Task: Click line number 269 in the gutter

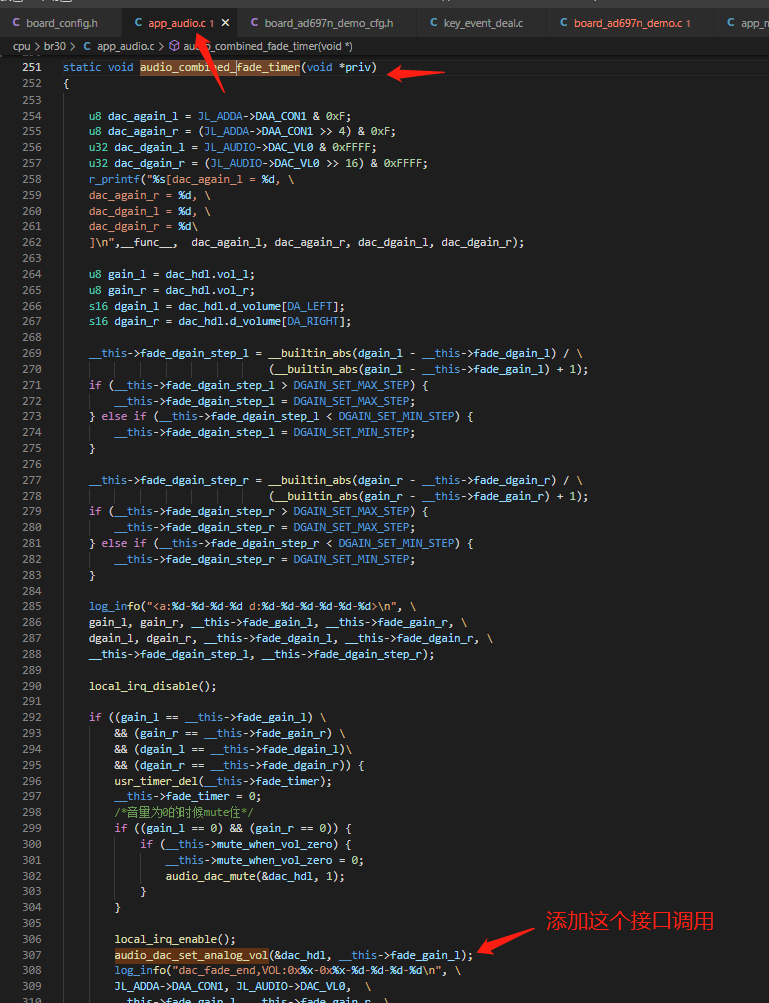Action: (31, 353)
